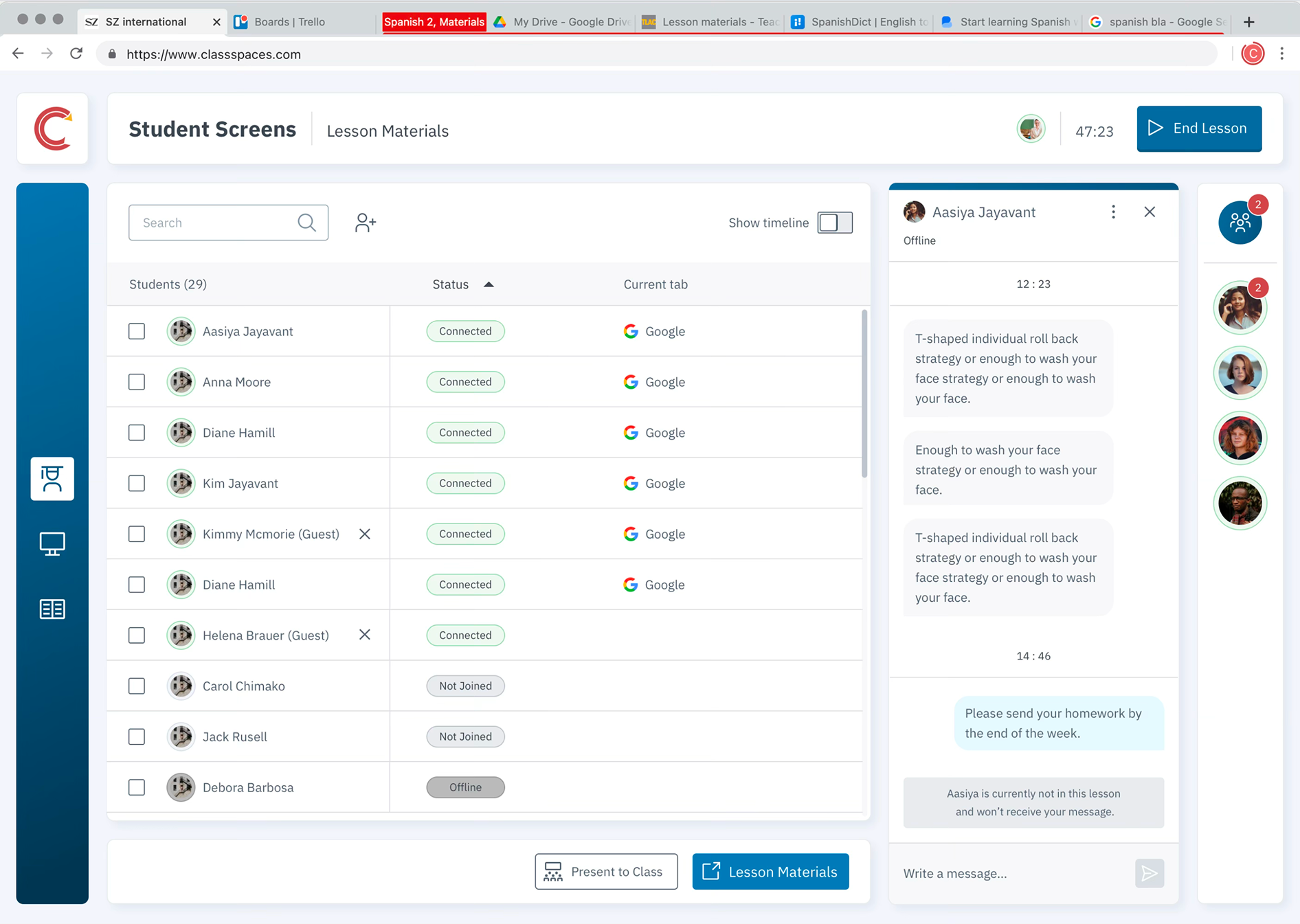1300x924 pixels.
Task: Click the add student icon beside the search bar
Action: pos(365,222)
